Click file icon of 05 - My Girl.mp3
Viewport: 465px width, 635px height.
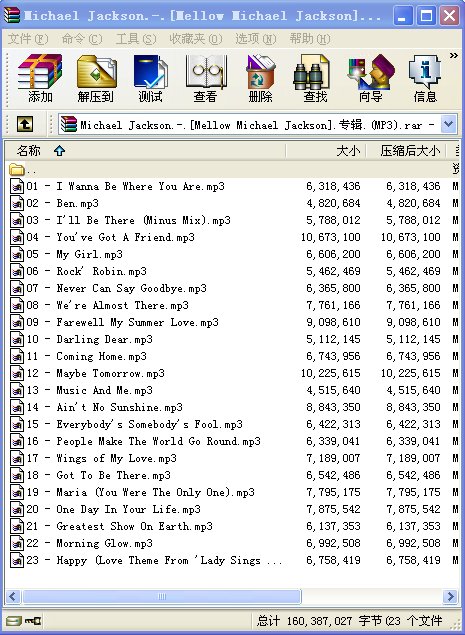(x=17, y=254)
